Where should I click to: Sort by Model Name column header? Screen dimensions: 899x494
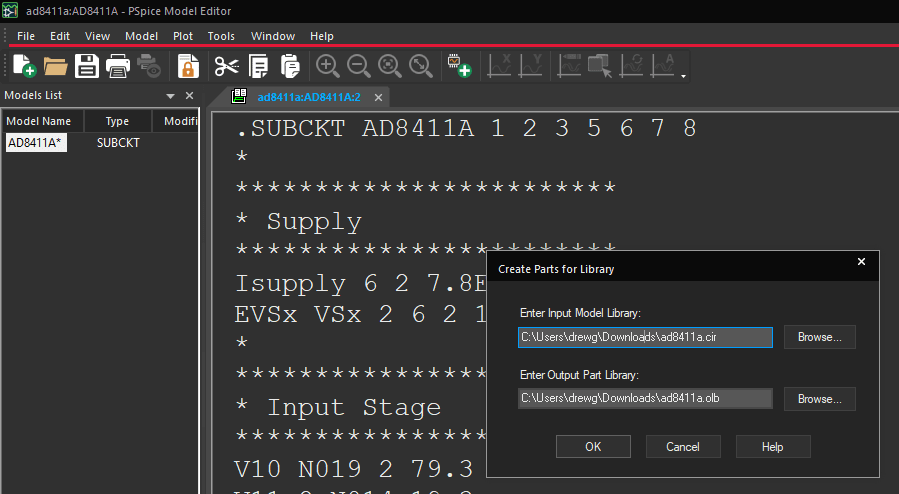point(42,121)
